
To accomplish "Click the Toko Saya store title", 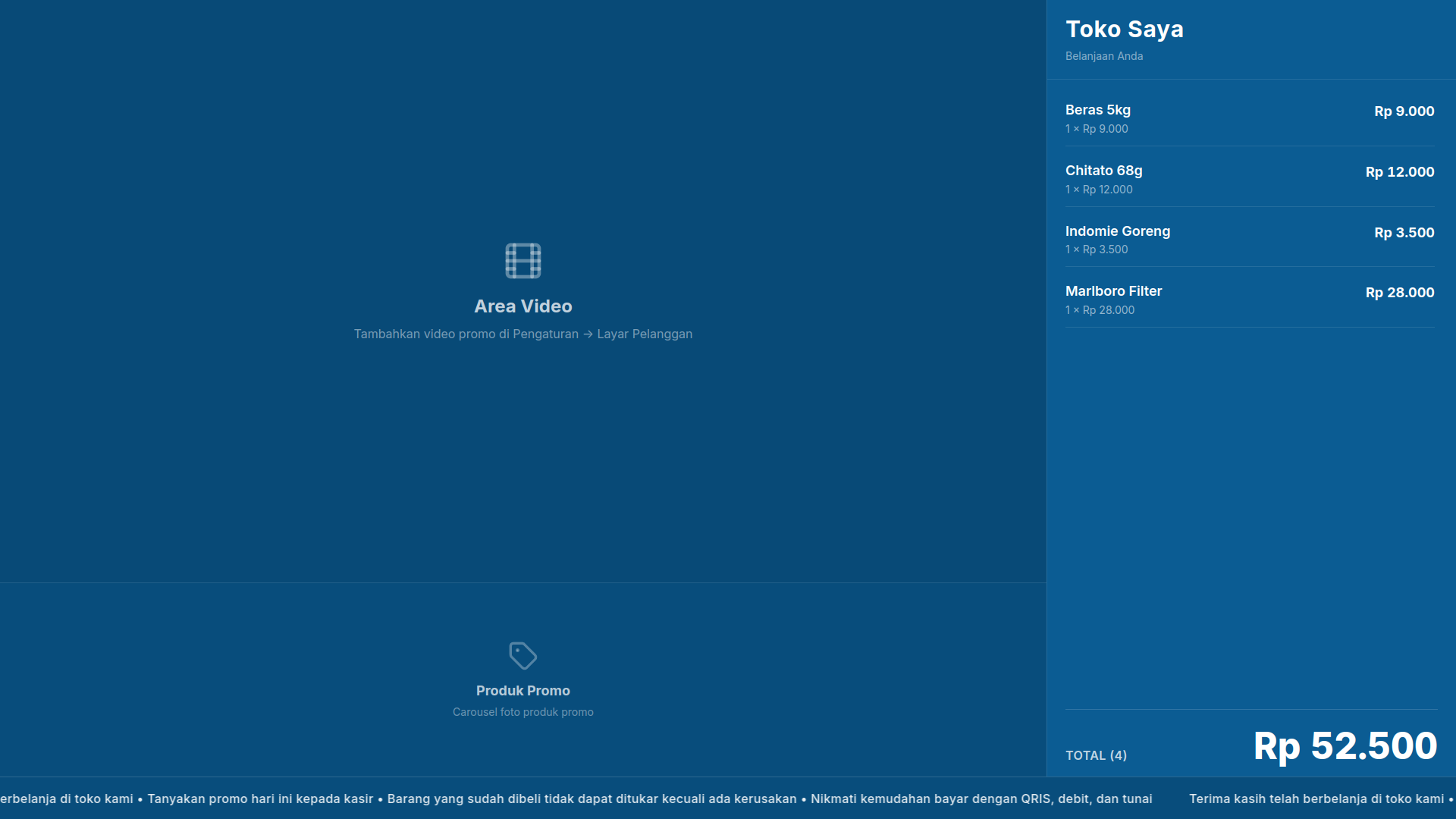I will [x=1125, y=29].
